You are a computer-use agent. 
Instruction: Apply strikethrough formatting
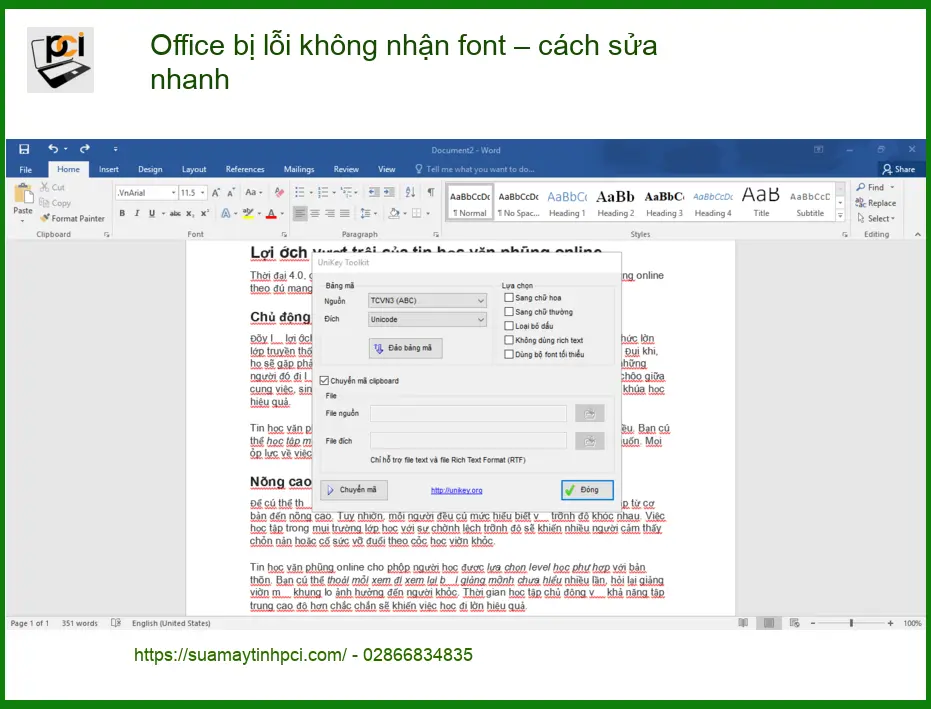(175, 213)
